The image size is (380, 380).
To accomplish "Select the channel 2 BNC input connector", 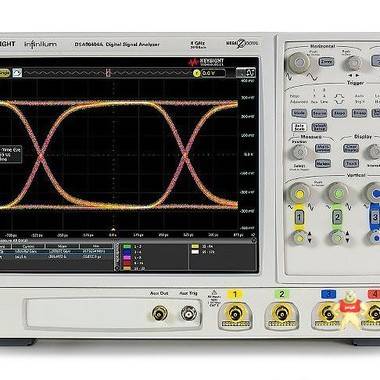I will pyautogui.click(x=281, y=313).
